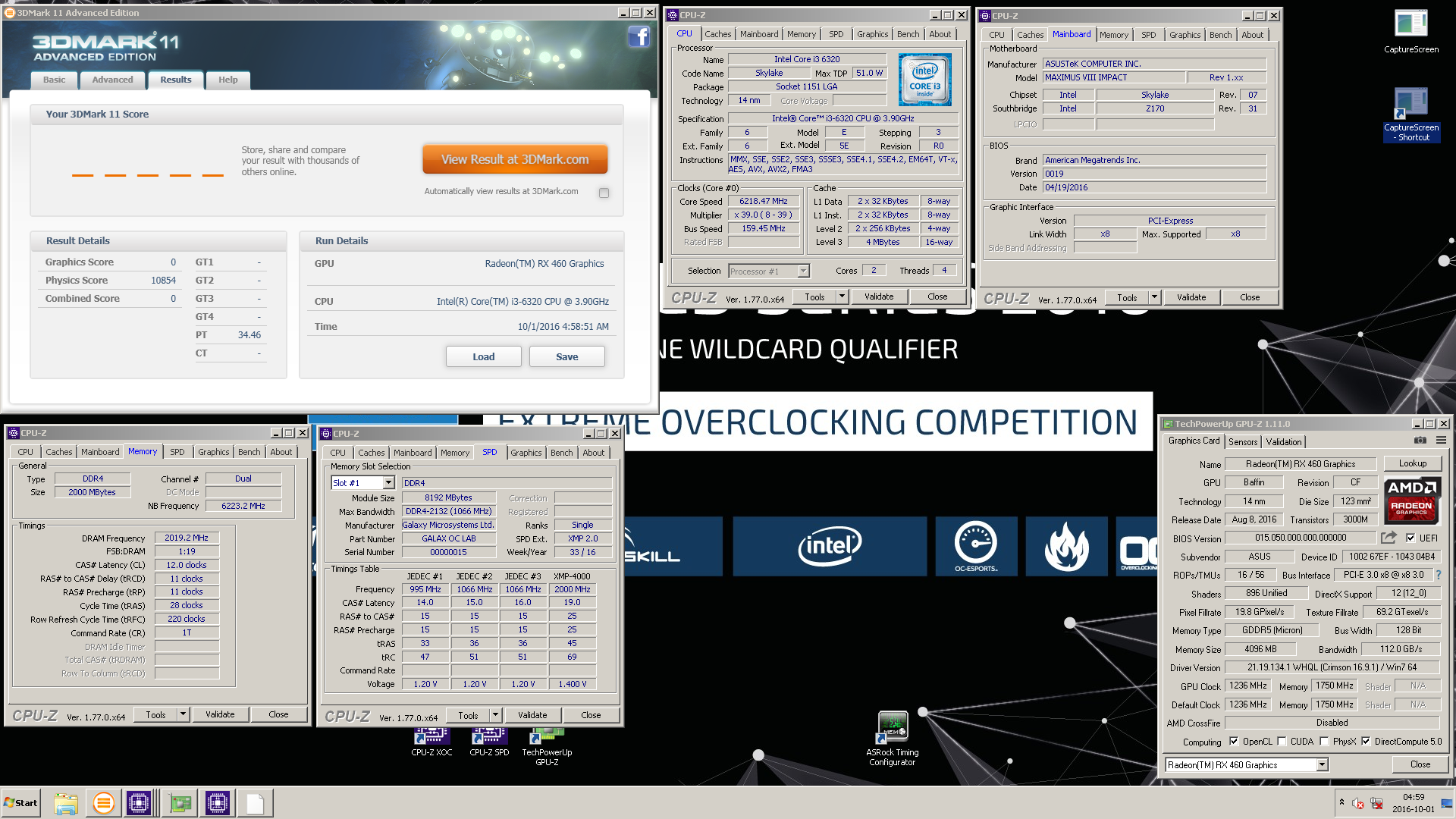Click the Close button in GPU-Z

click(x=1420, y=764)
